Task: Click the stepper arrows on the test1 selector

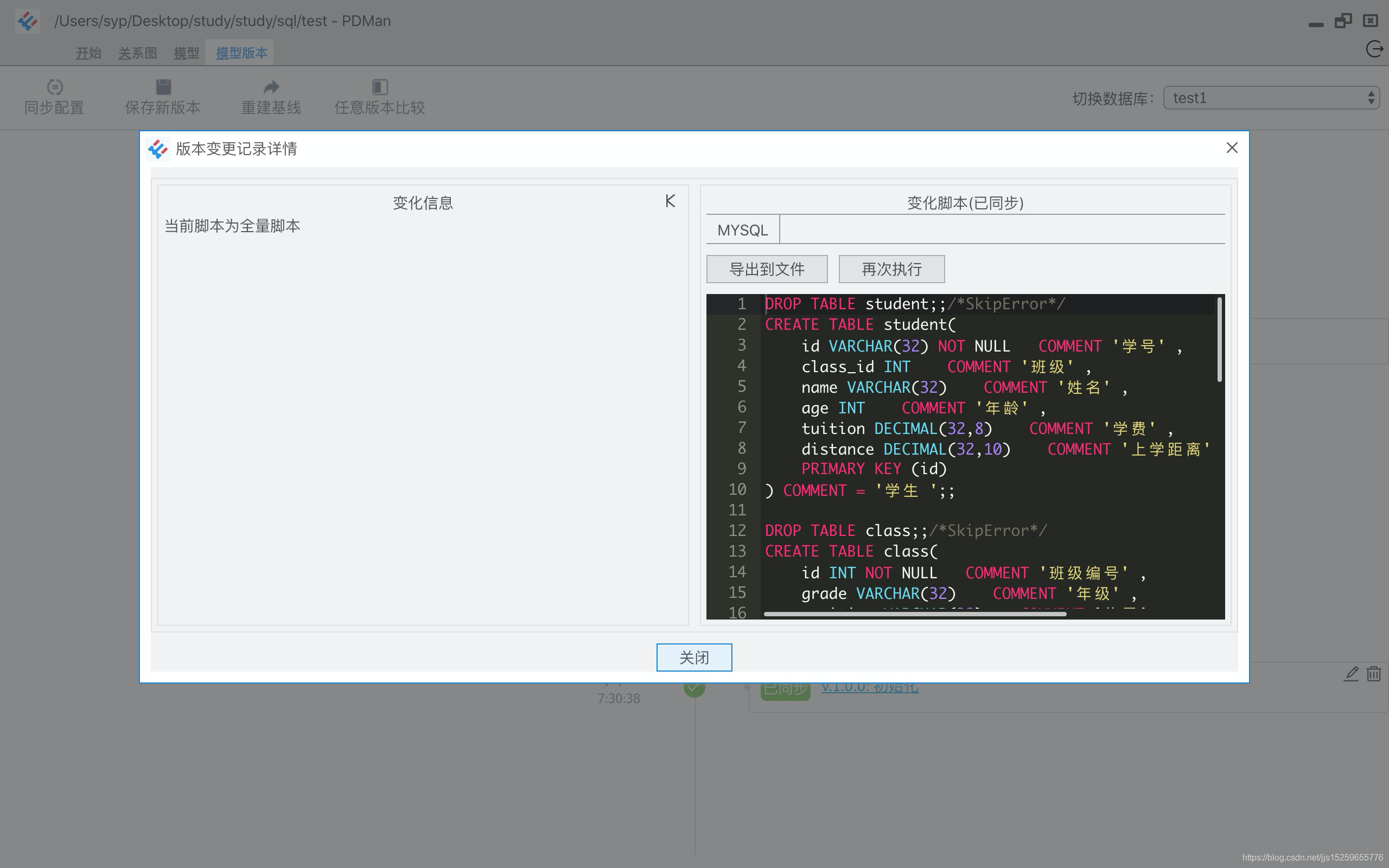Action: coord(1372,98)
